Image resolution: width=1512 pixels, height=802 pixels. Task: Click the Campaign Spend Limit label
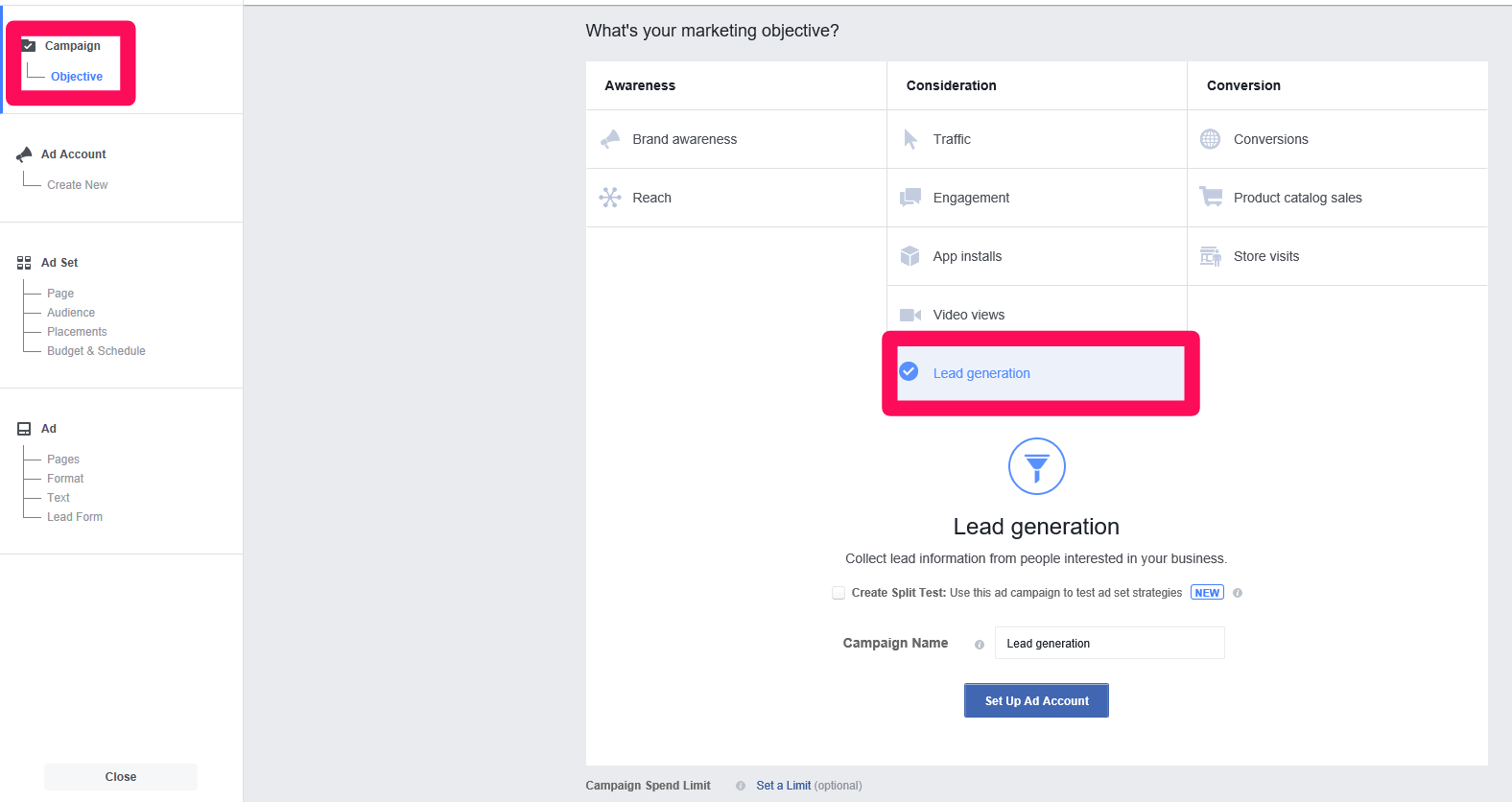(649, 786)
